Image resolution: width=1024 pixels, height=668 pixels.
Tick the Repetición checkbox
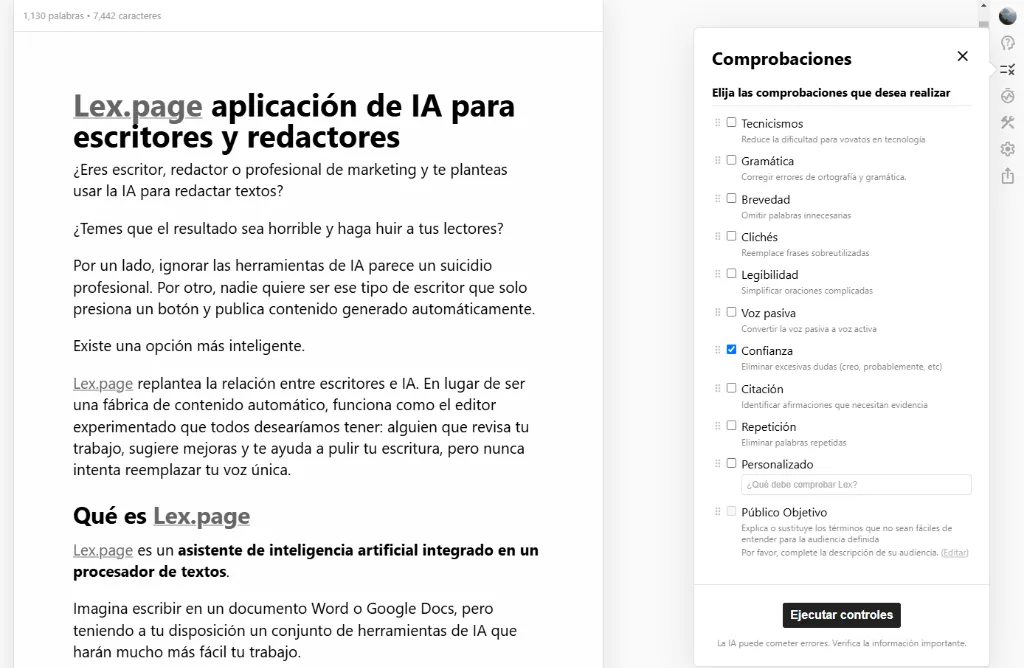click(x=731, y=426)
